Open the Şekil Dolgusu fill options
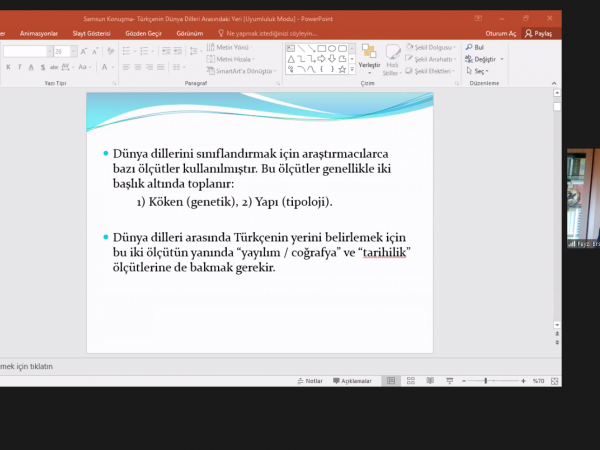The width and height of the screenshot is (600, 450). click(431, 47)
